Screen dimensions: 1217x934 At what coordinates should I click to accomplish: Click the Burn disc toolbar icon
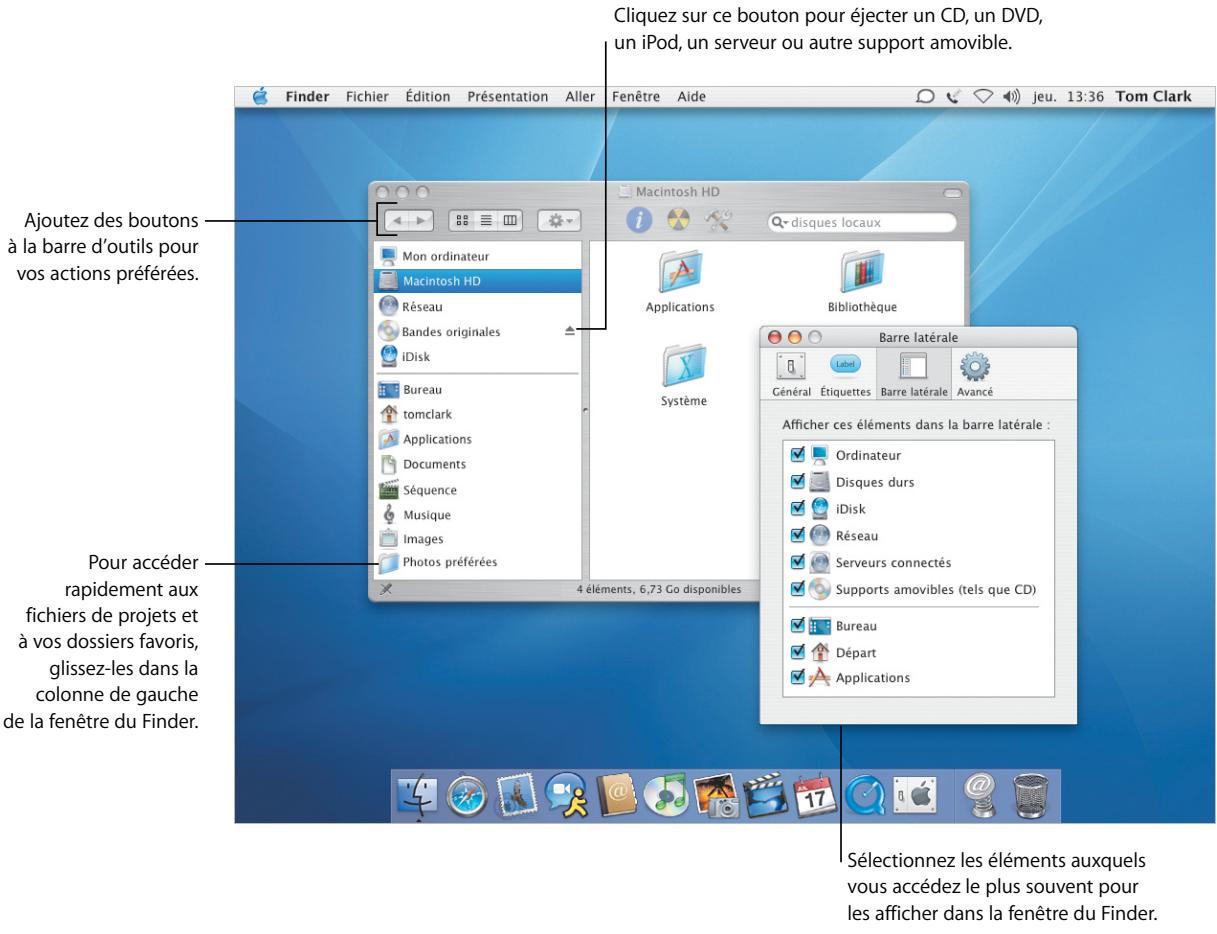coord(677,221)
